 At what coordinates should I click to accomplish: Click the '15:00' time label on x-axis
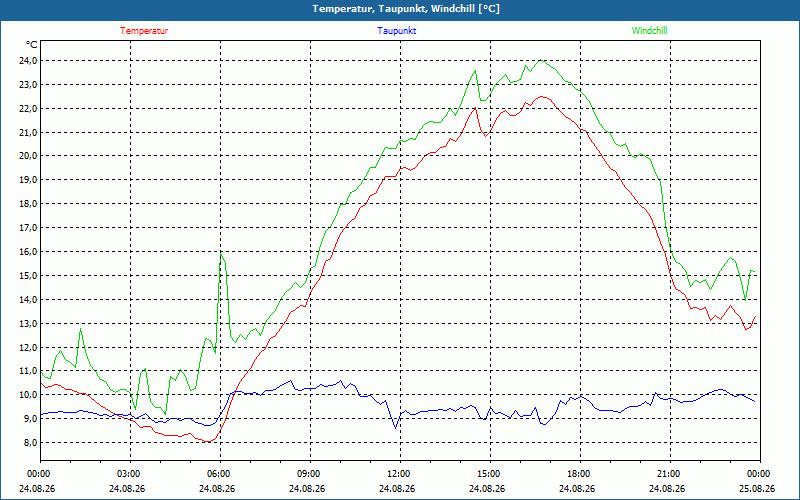click(x=490, y=474)
